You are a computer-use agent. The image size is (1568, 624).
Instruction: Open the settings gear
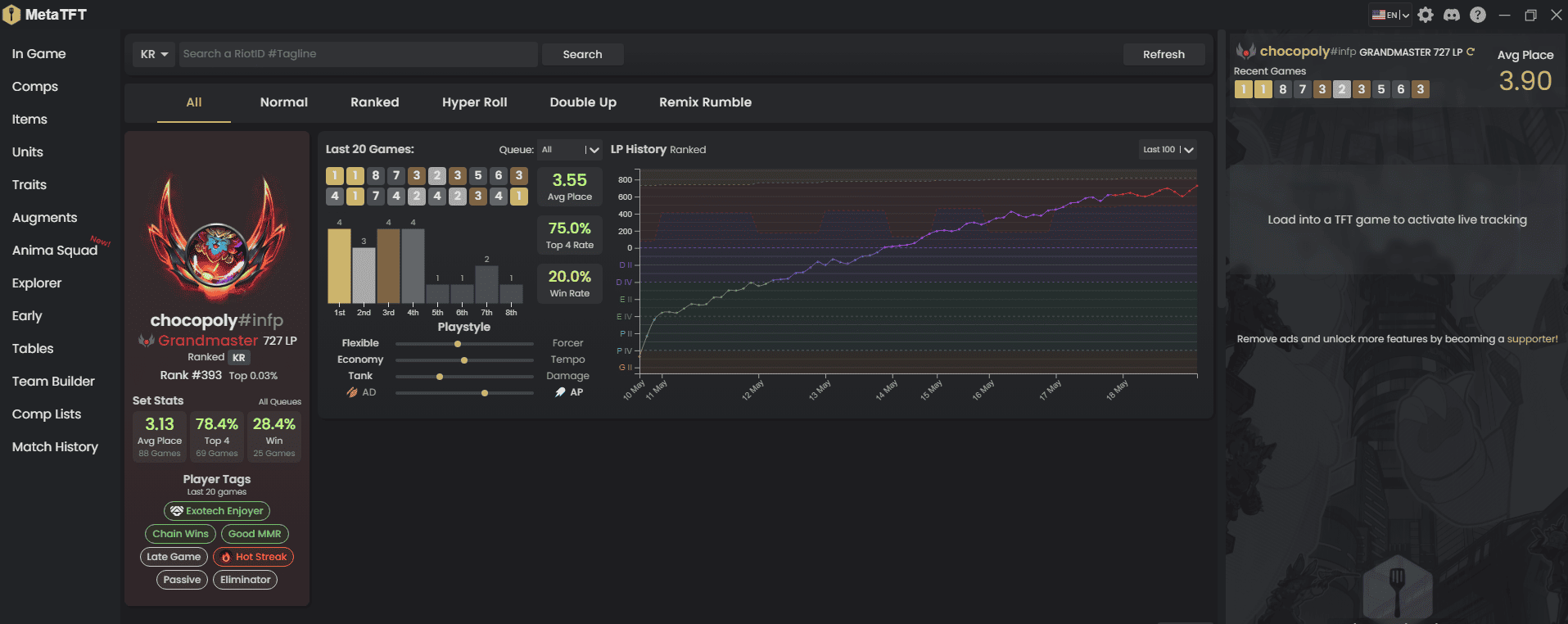click(1426, 15)
